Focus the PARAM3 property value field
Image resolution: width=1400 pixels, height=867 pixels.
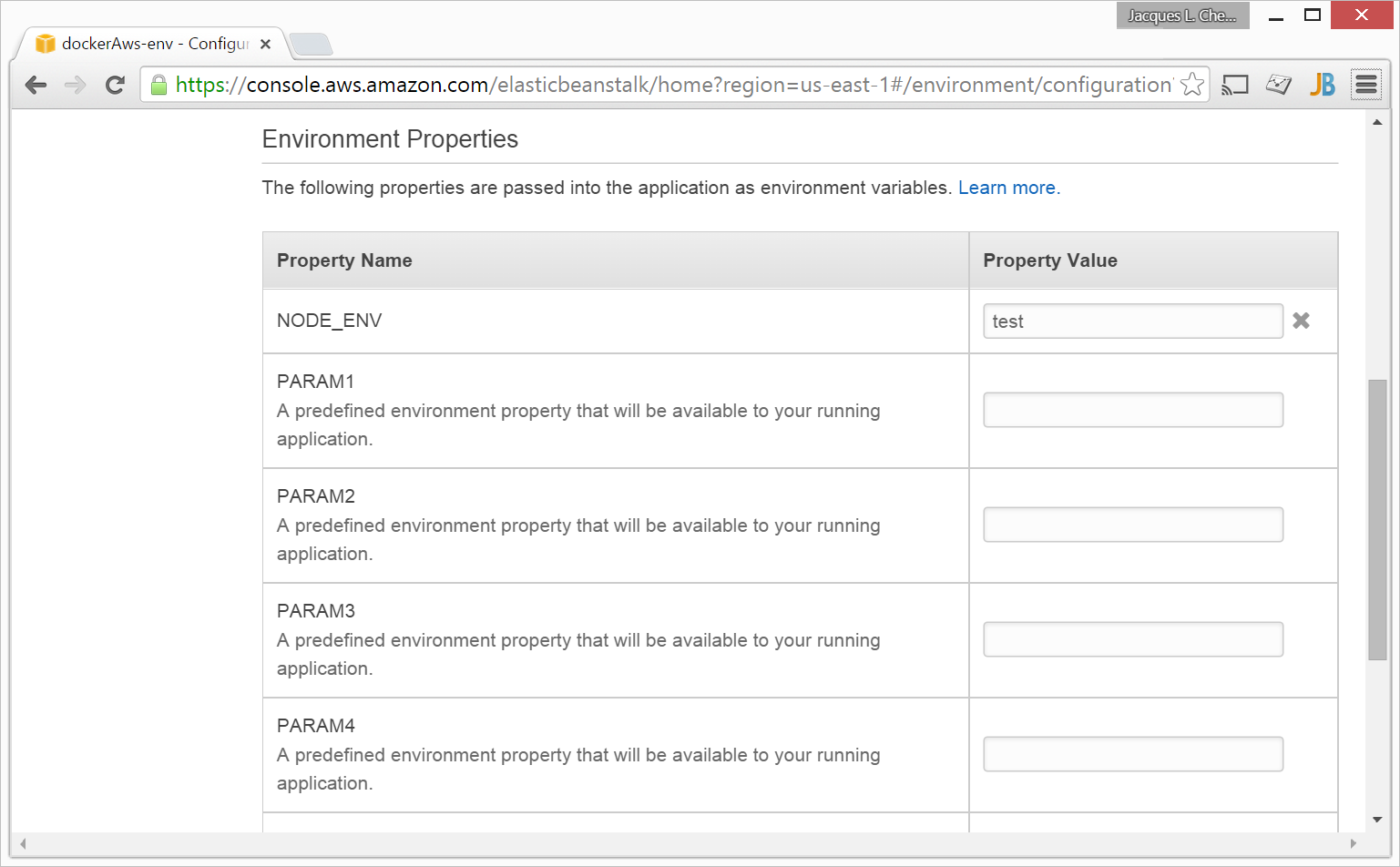(x=1132, y=639)
